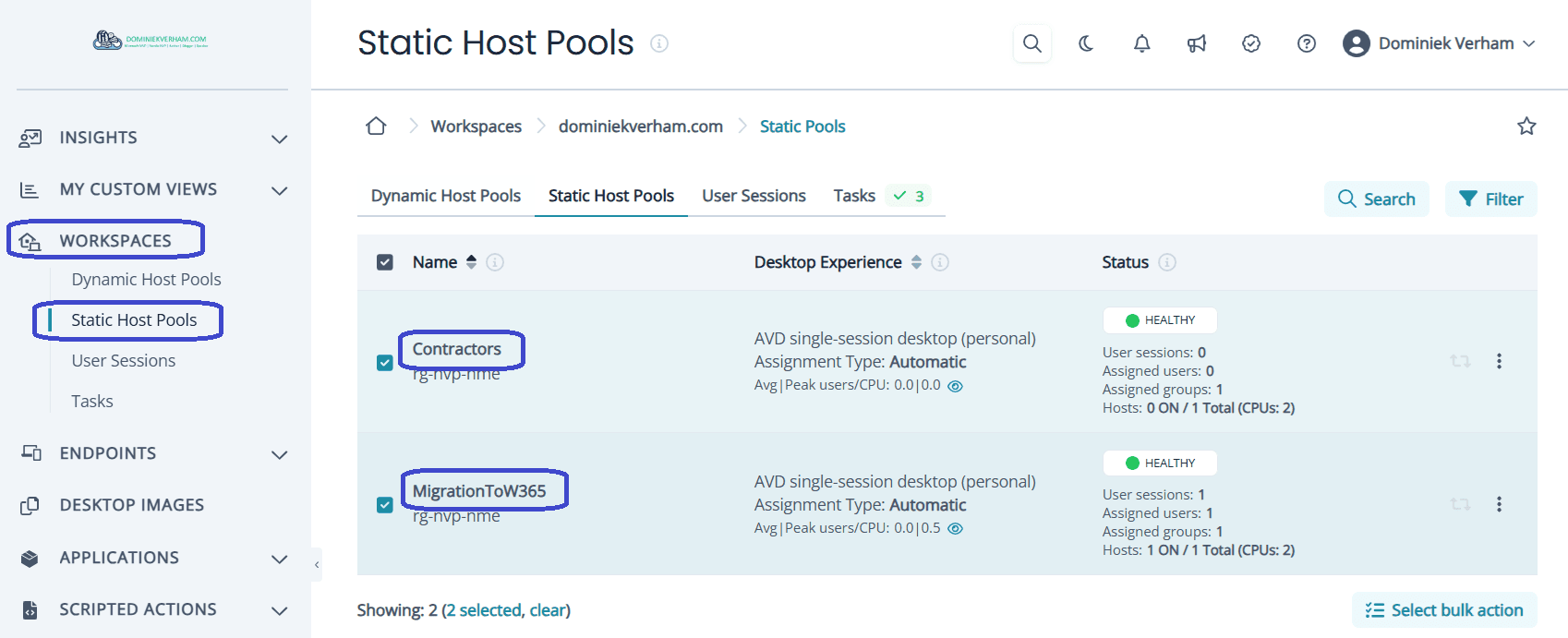The image size is (1568, 638).
Task: Click the Select bulk action button
Action: tap(1443, 610)
